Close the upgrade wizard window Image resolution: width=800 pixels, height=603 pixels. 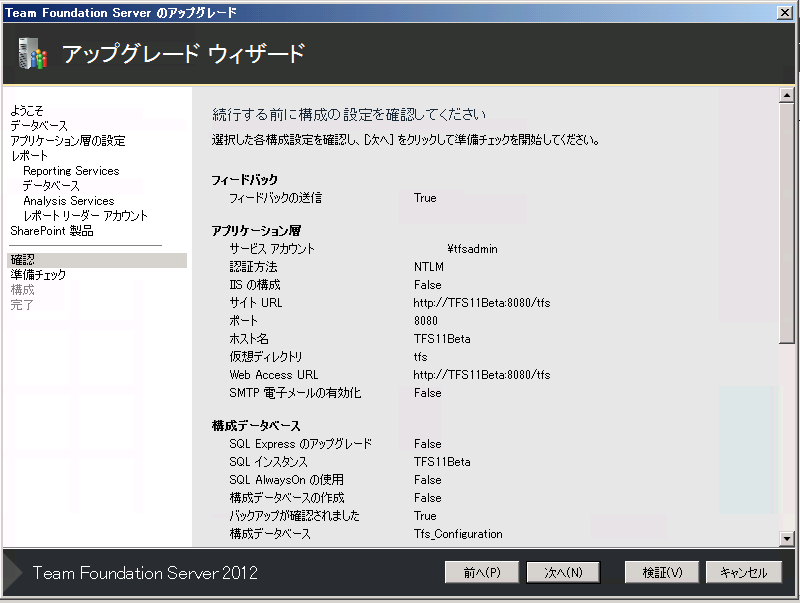(x=785, y=13)
